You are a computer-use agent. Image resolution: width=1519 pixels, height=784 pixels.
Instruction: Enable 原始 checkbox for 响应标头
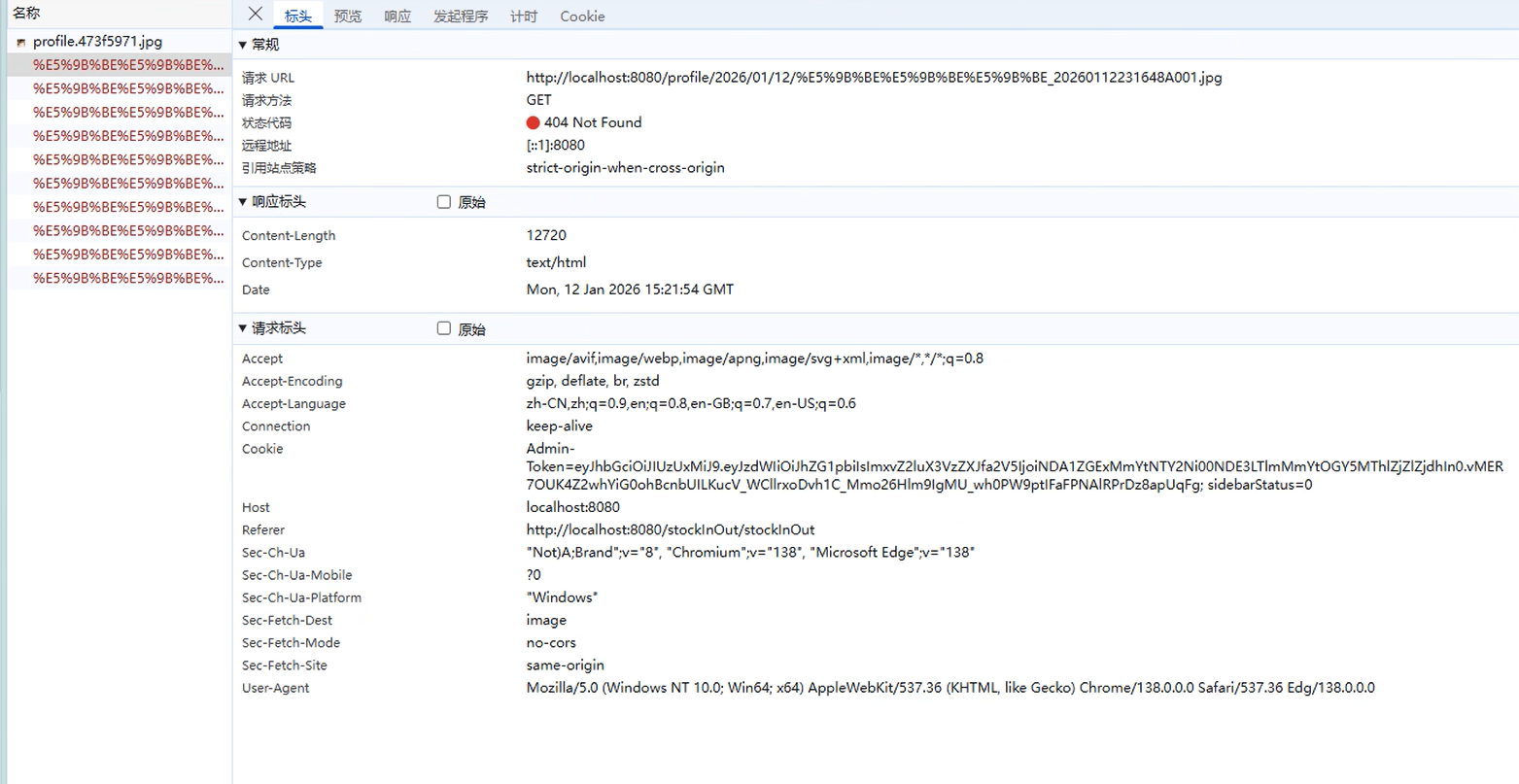pyautogui.click(x=444, y=202)
